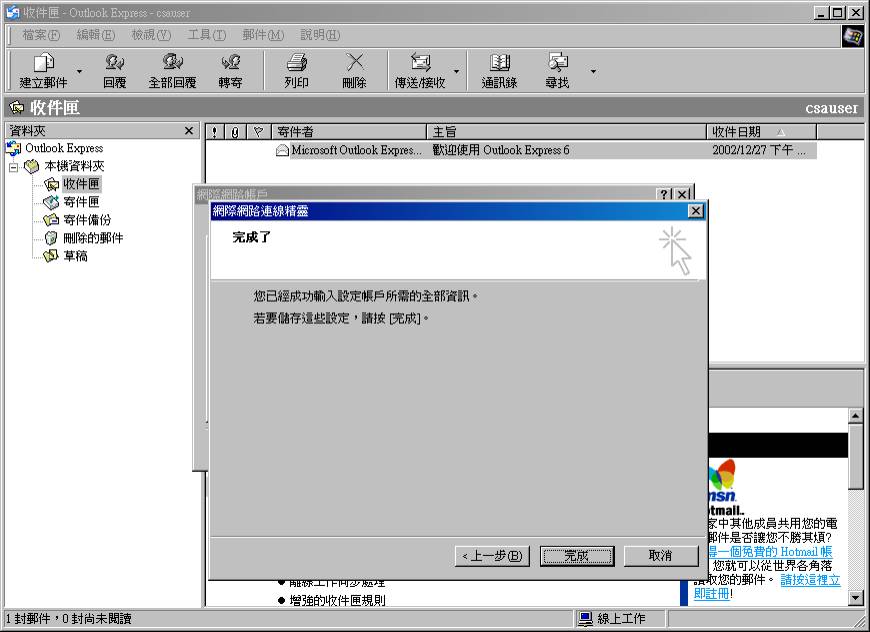Click the free Hotmail account link
Image resolution: width=870 pixels, height=632 pixels.
click(770, 552)
